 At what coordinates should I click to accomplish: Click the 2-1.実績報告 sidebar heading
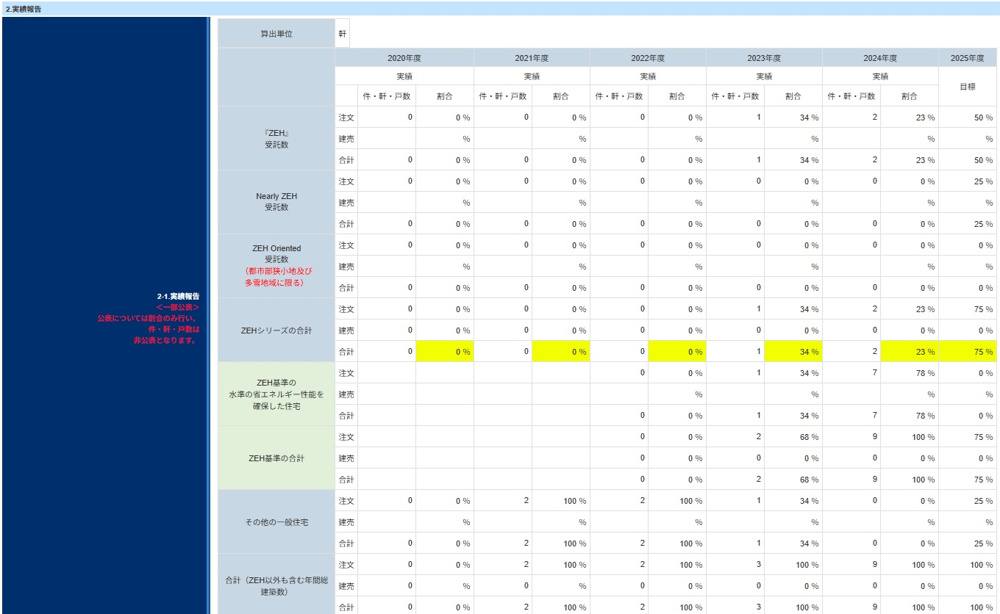tap(178, 296)
